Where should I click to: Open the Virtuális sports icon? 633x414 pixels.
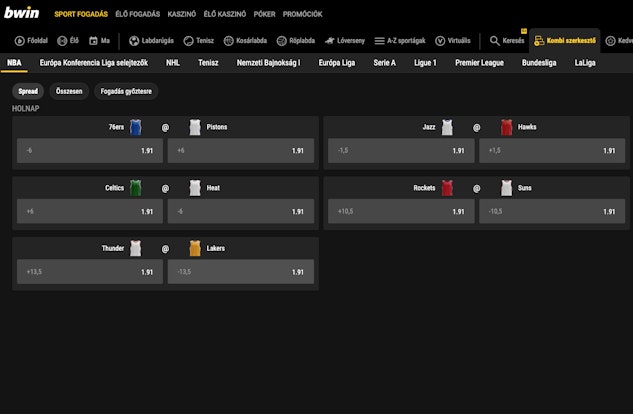[440, 41]
